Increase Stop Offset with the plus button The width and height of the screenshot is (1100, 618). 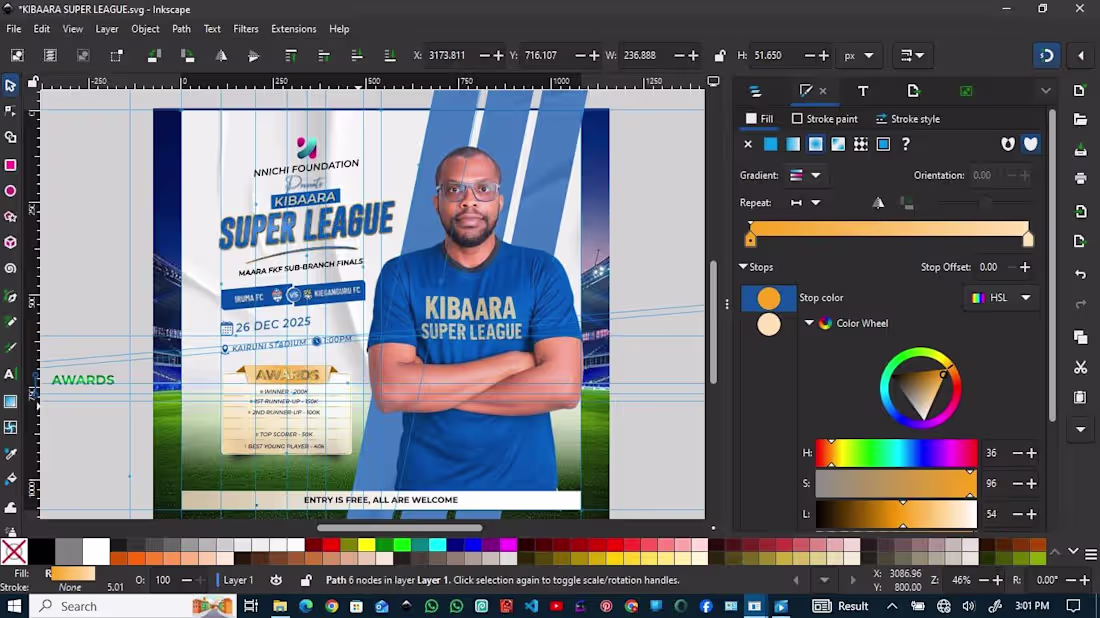[1024, 267]
